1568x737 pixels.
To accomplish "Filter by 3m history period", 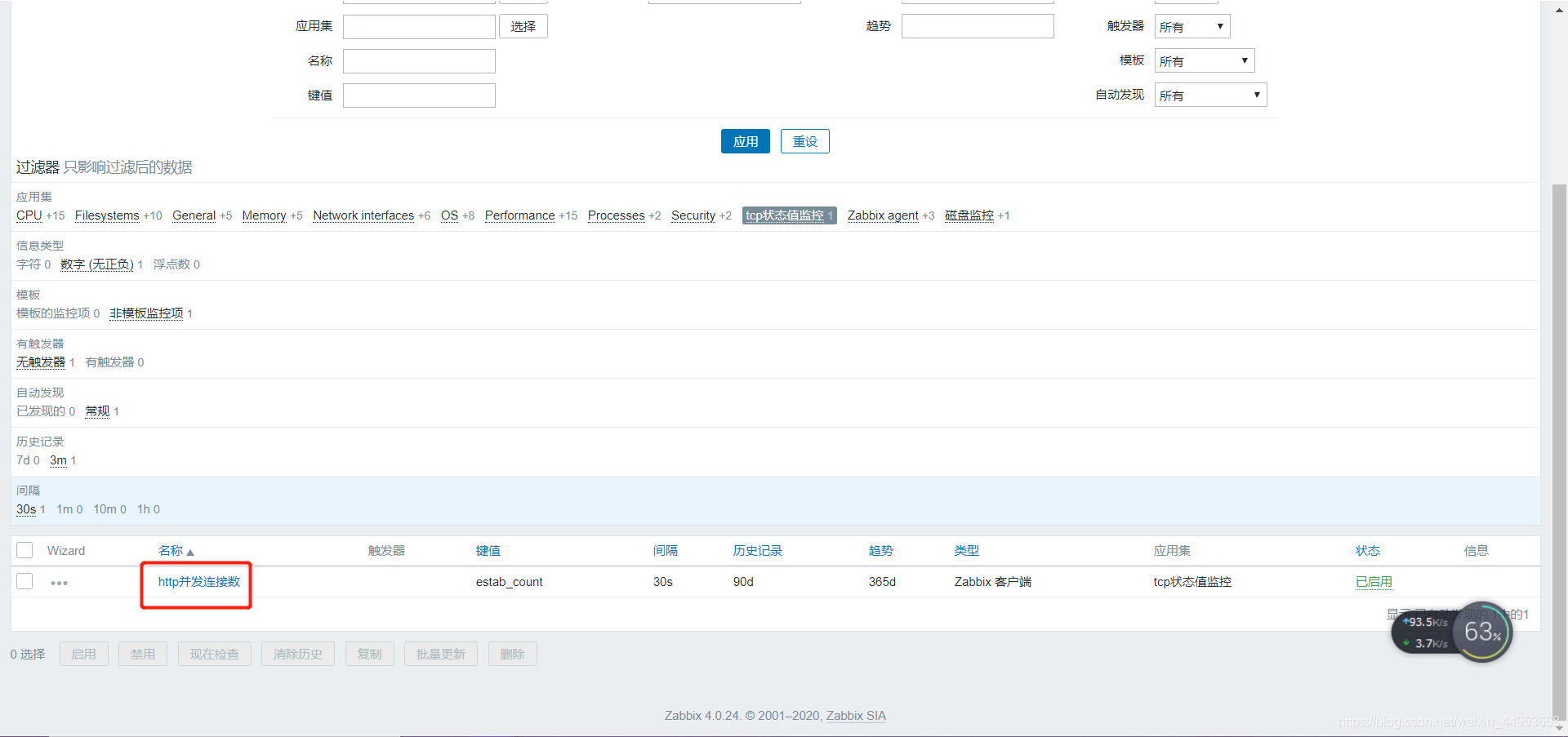I will click(x=58, y=460).
